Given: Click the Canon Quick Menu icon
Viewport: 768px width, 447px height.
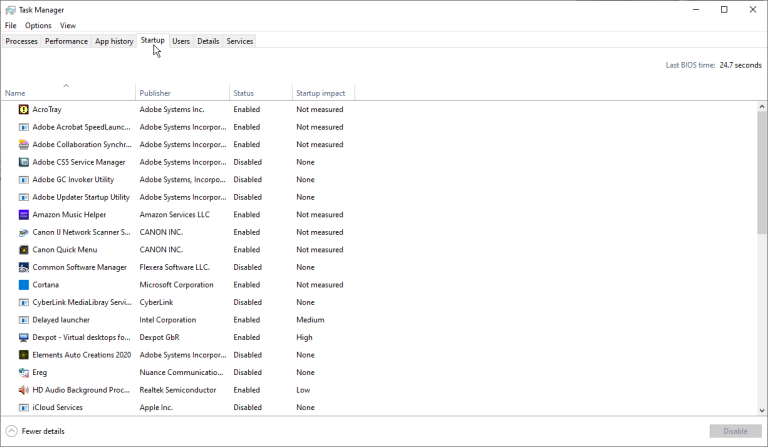Looking at the screenshot, I should (24, 250).
